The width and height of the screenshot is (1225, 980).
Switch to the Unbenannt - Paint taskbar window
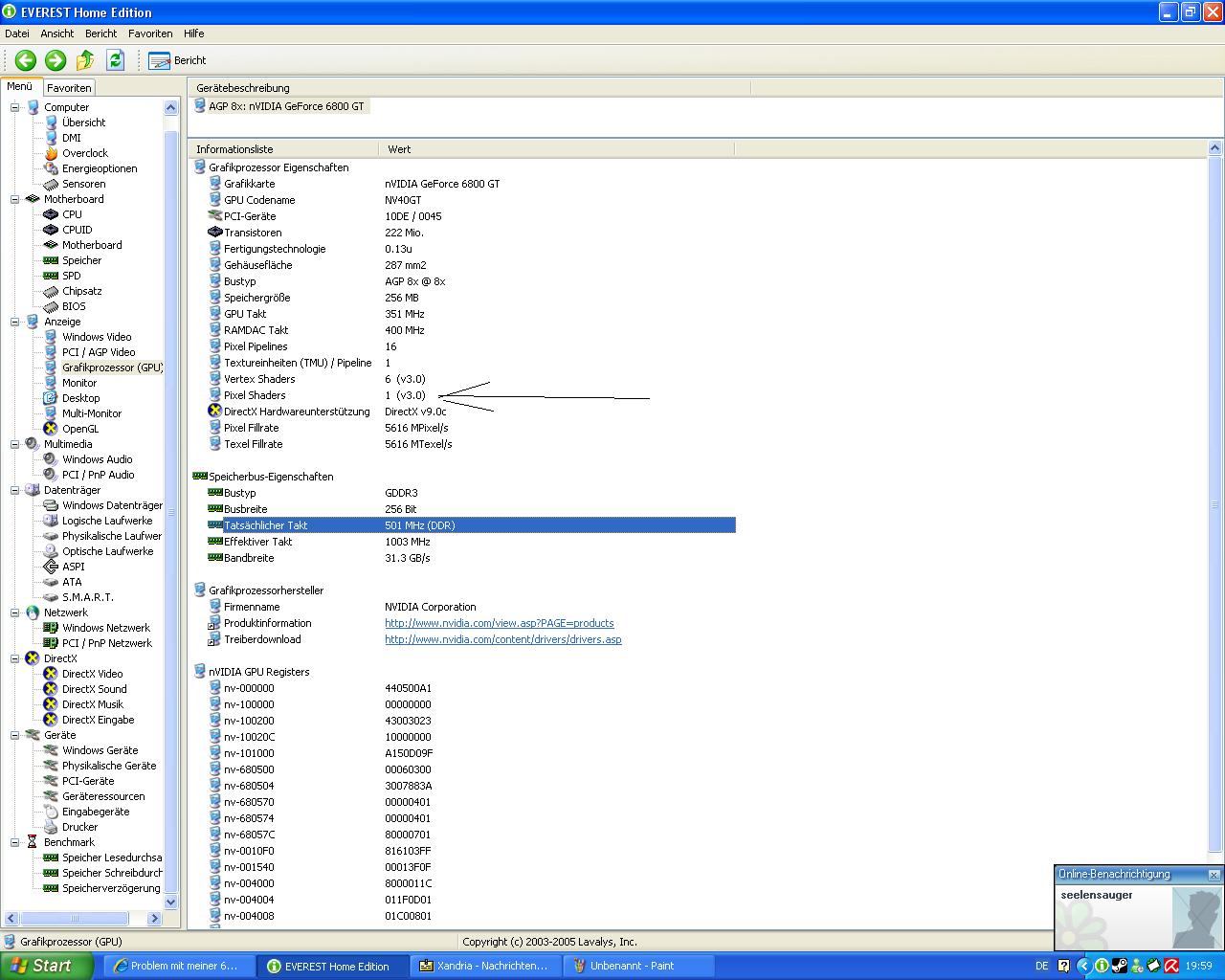[638, 966]
